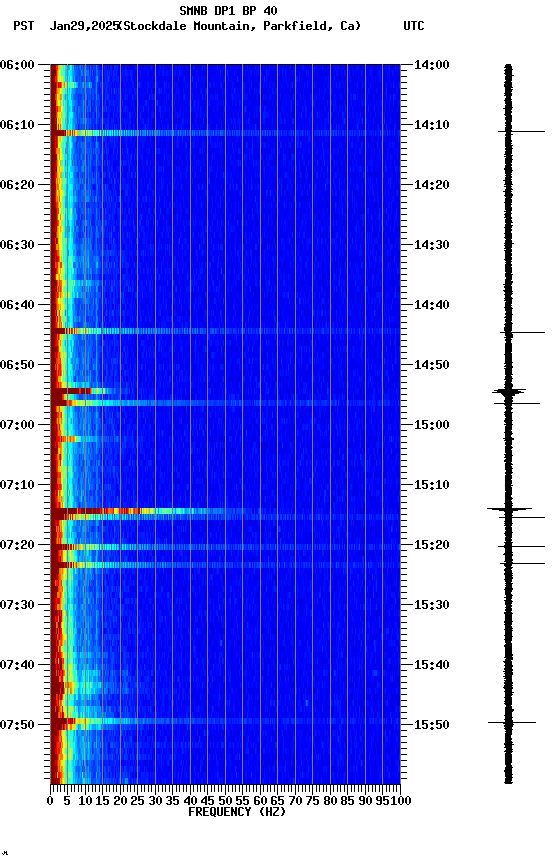The image size is (552, 864).
Task: Click the '06:00' PST time label
Action: [x=17, y=65]
